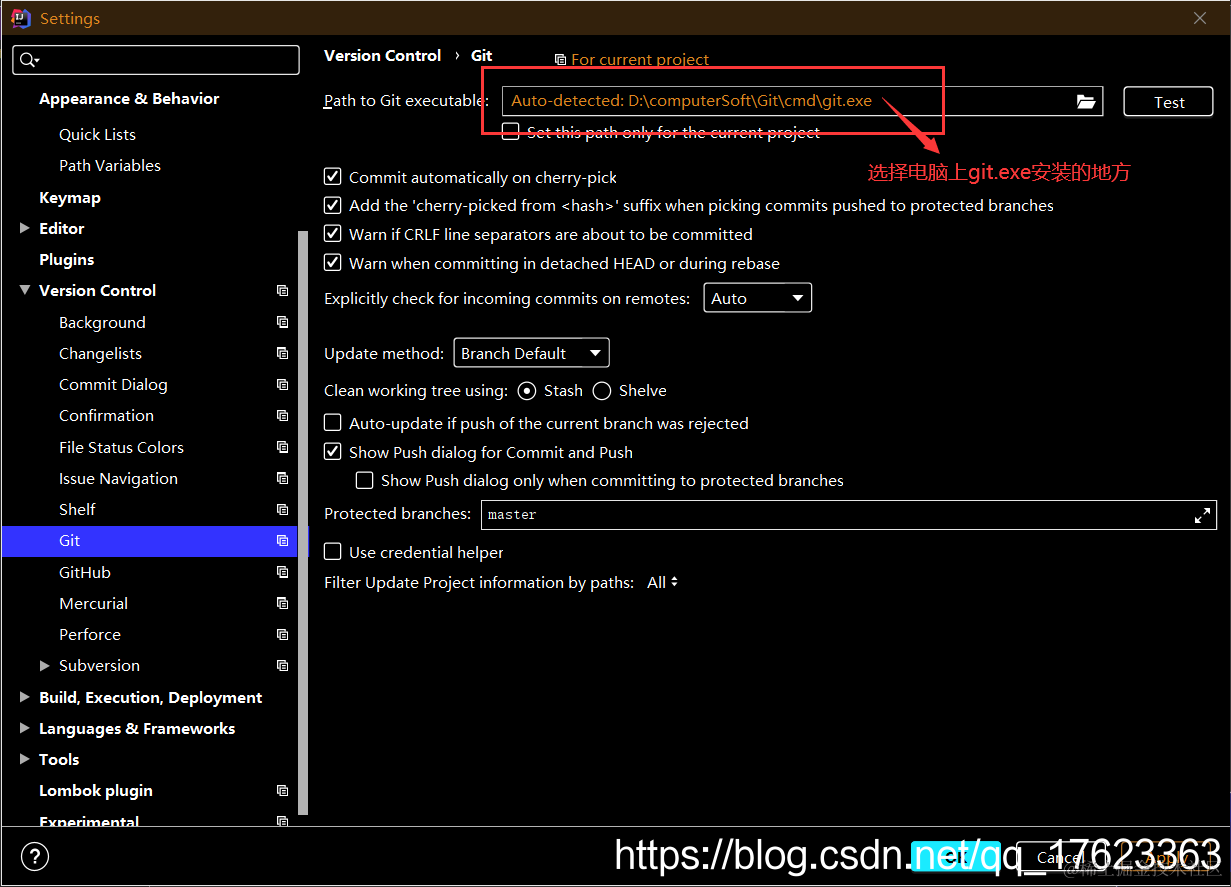1231x887 pixels.
Task: Select the Stash radio button
Action: [x=527, y=390]
